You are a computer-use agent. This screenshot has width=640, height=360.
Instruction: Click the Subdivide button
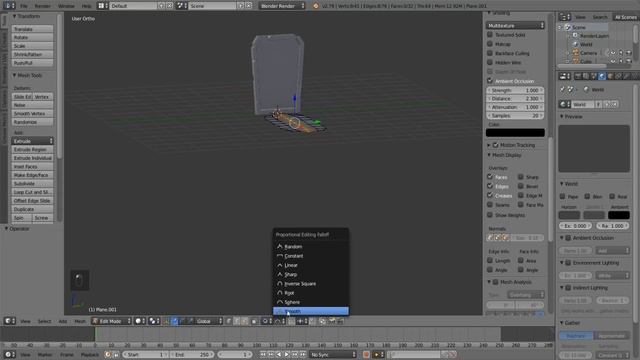pos(32,184)
